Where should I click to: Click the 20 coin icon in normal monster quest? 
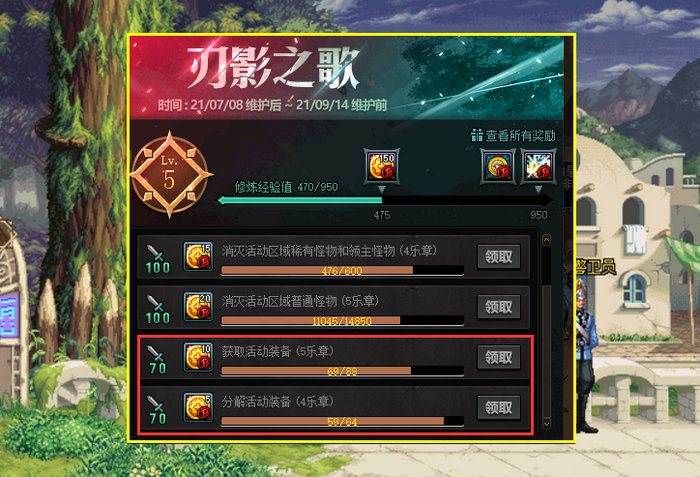(198, 307)
